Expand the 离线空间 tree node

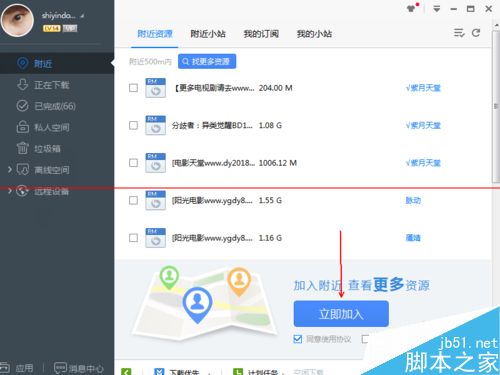point(10,170)
